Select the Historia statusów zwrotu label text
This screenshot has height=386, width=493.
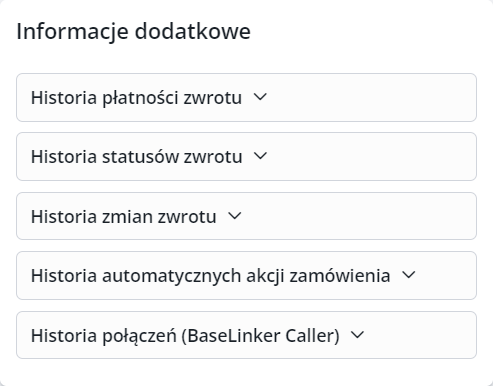click(136, 157)
